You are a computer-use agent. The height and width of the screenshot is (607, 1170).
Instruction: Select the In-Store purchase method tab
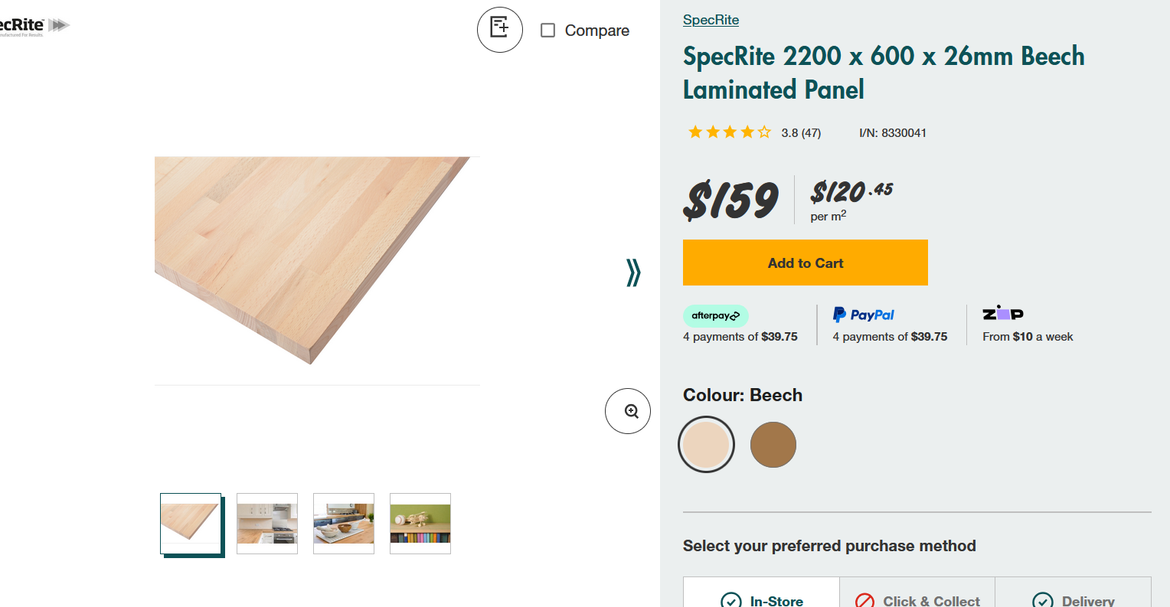point(762,597)
